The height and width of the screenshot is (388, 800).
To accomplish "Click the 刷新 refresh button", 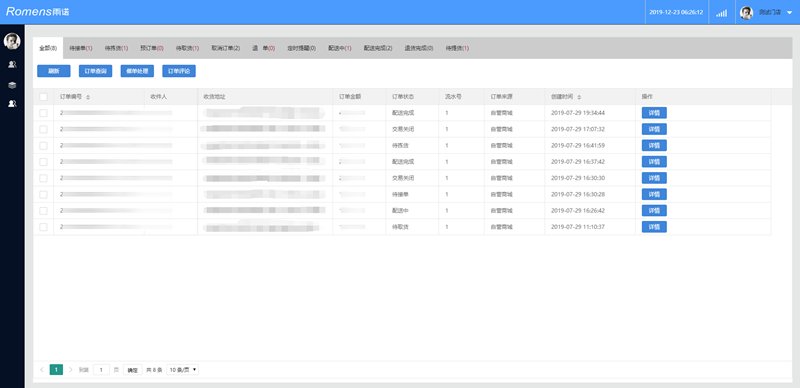I will tap(54, 71).
